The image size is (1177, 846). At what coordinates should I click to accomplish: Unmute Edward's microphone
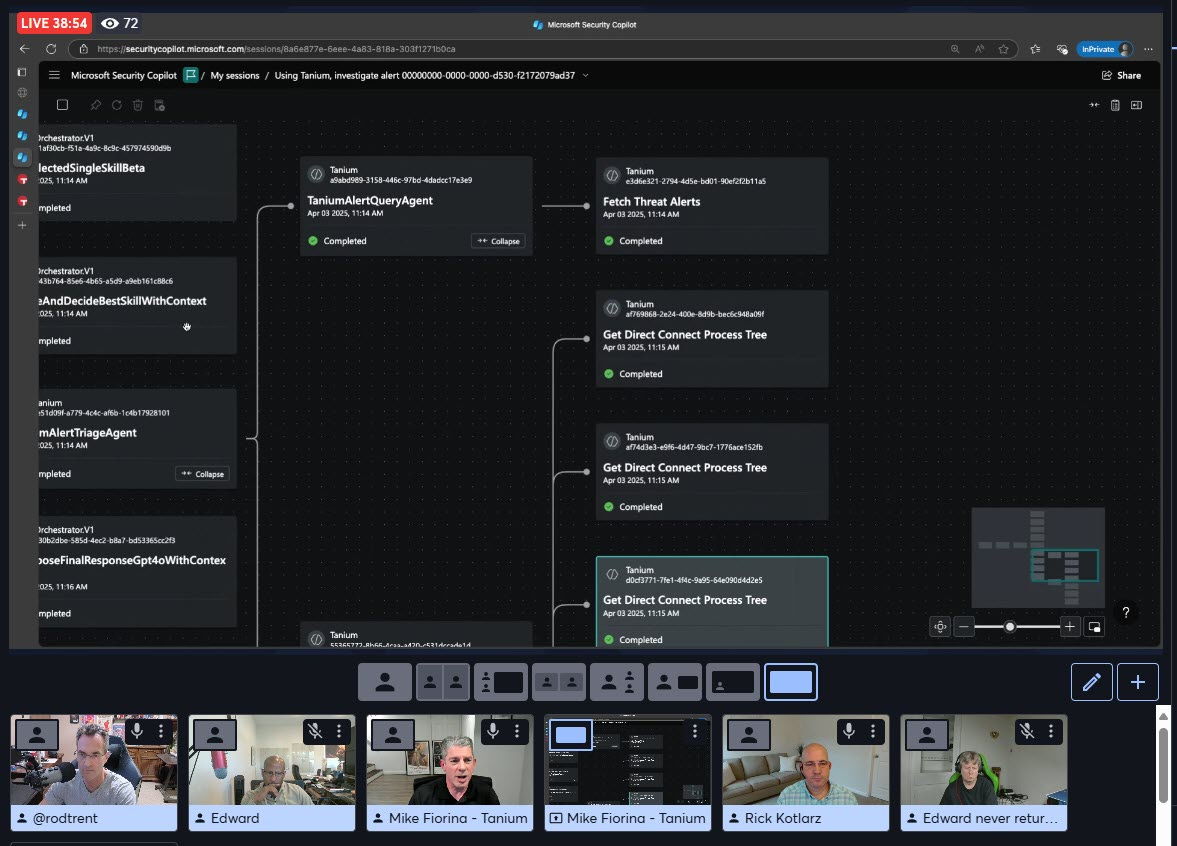[x=315, y=730]
